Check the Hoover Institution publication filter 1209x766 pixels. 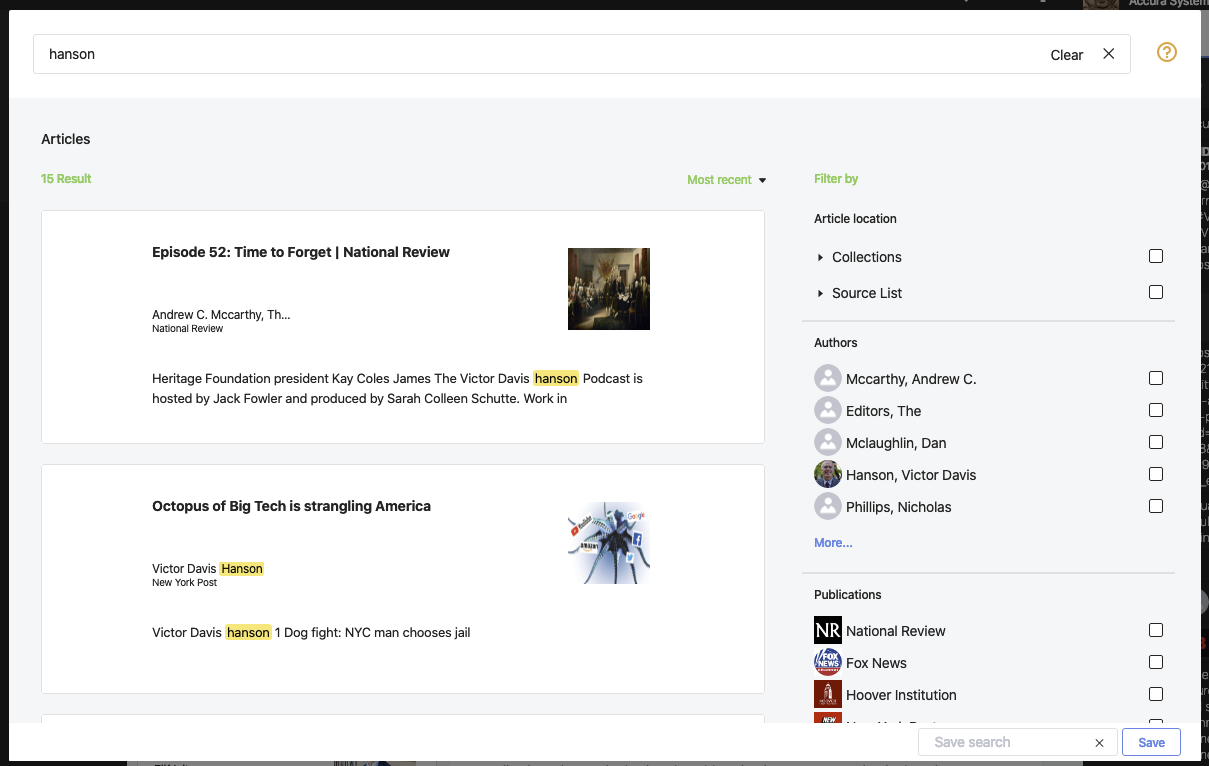(1156, 694)
